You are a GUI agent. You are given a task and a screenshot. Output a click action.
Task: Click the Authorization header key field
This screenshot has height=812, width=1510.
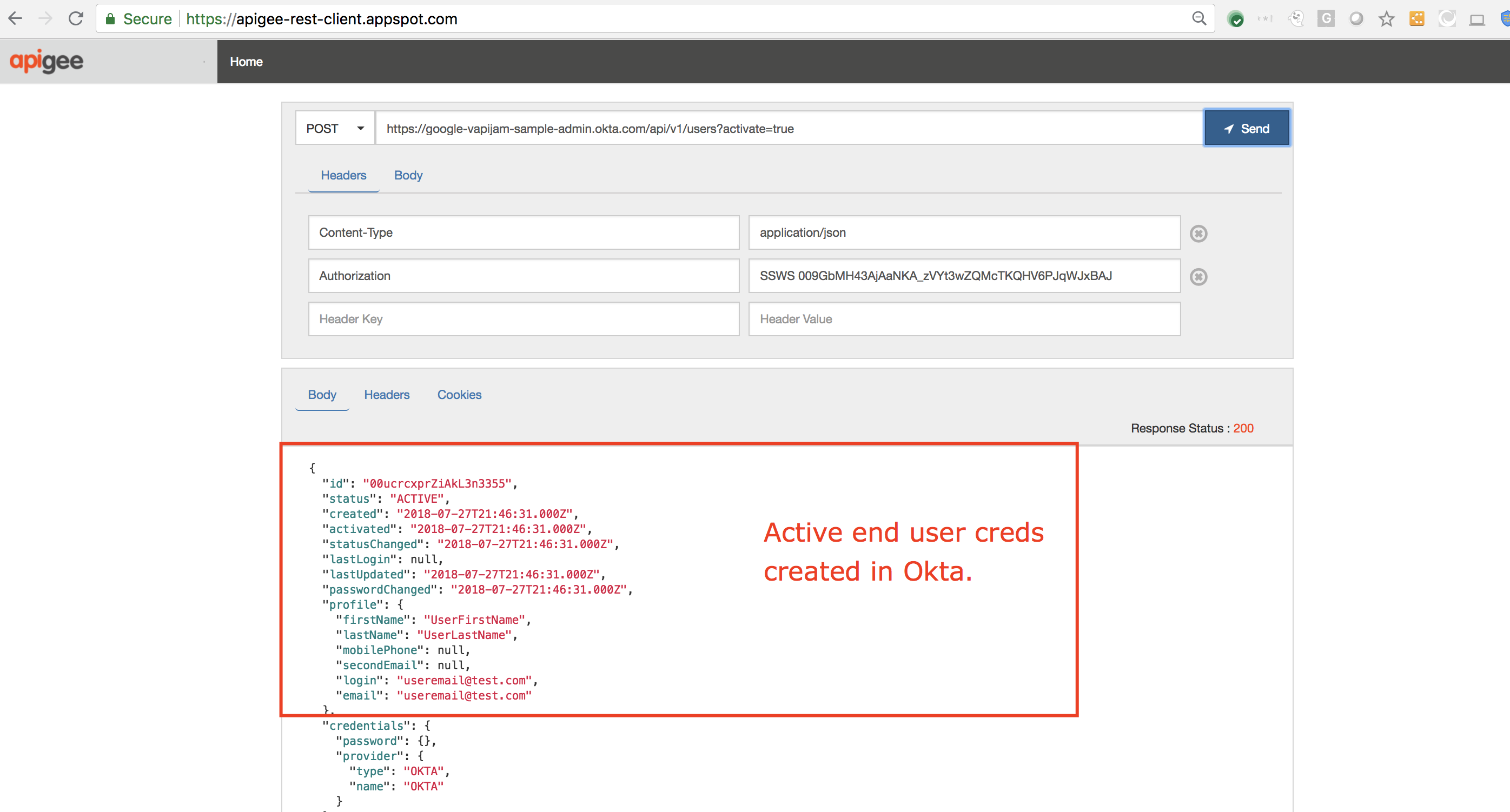coord(524,276)
